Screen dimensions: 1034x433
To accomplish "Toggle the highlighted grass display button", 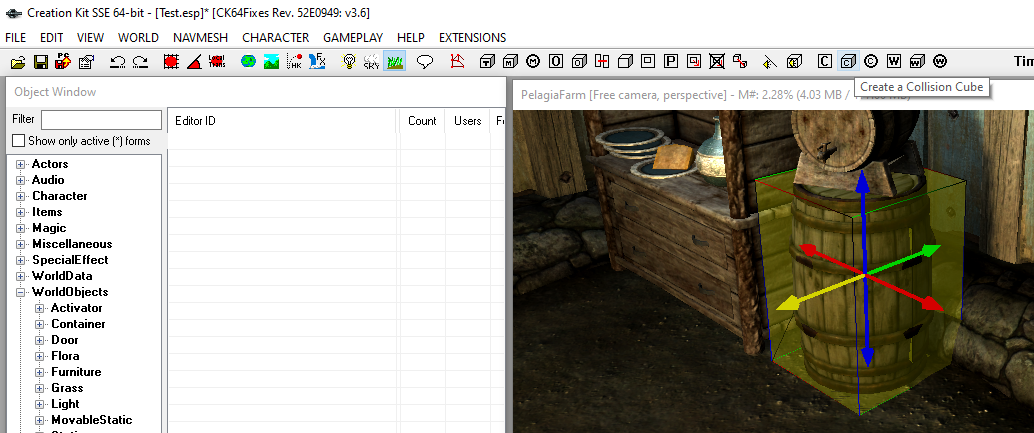I will pyautogui.click(x=394, y=62).
